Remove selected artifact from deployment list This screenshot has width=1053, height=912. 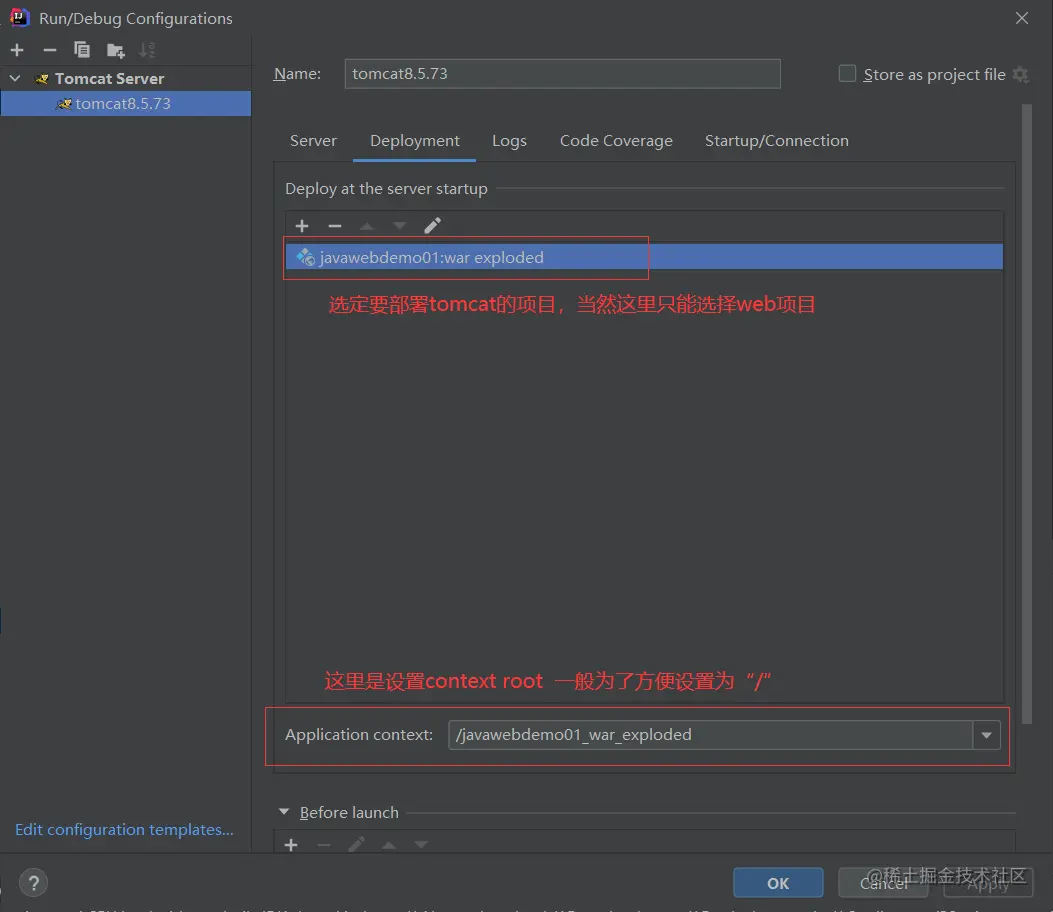pyautogui.click(x=334, y=226)
